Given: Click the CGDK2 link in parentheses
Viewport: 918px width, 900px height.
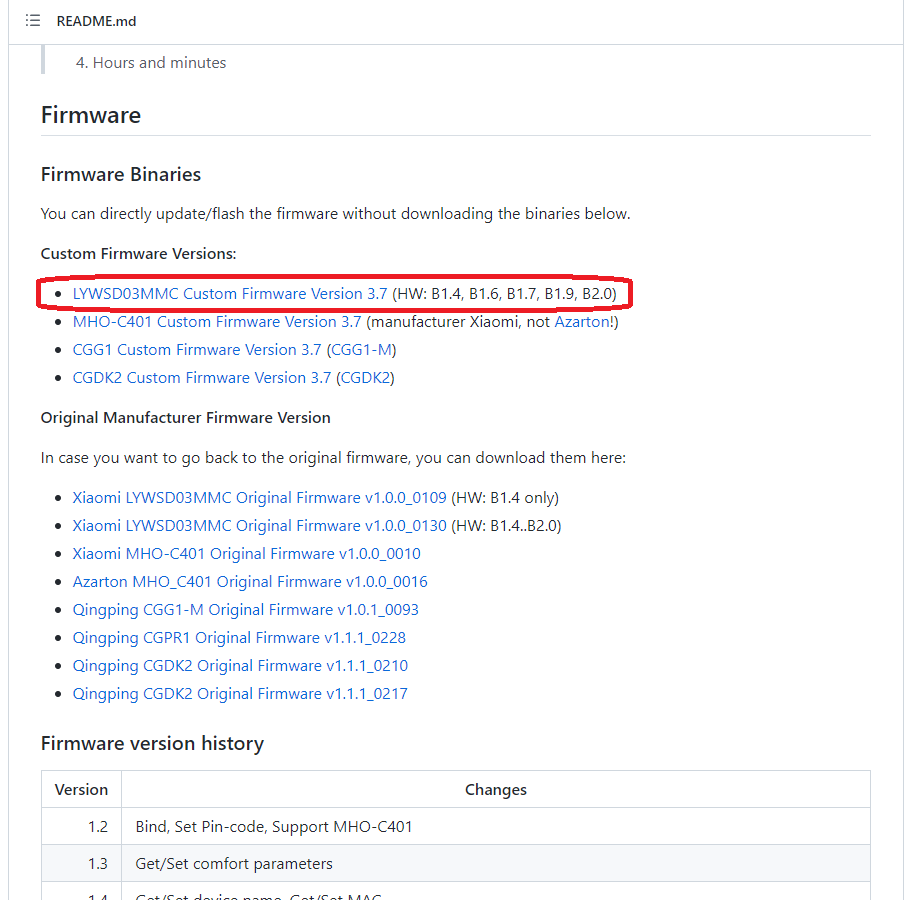Looking at the screenshot, I should point(365,378).
